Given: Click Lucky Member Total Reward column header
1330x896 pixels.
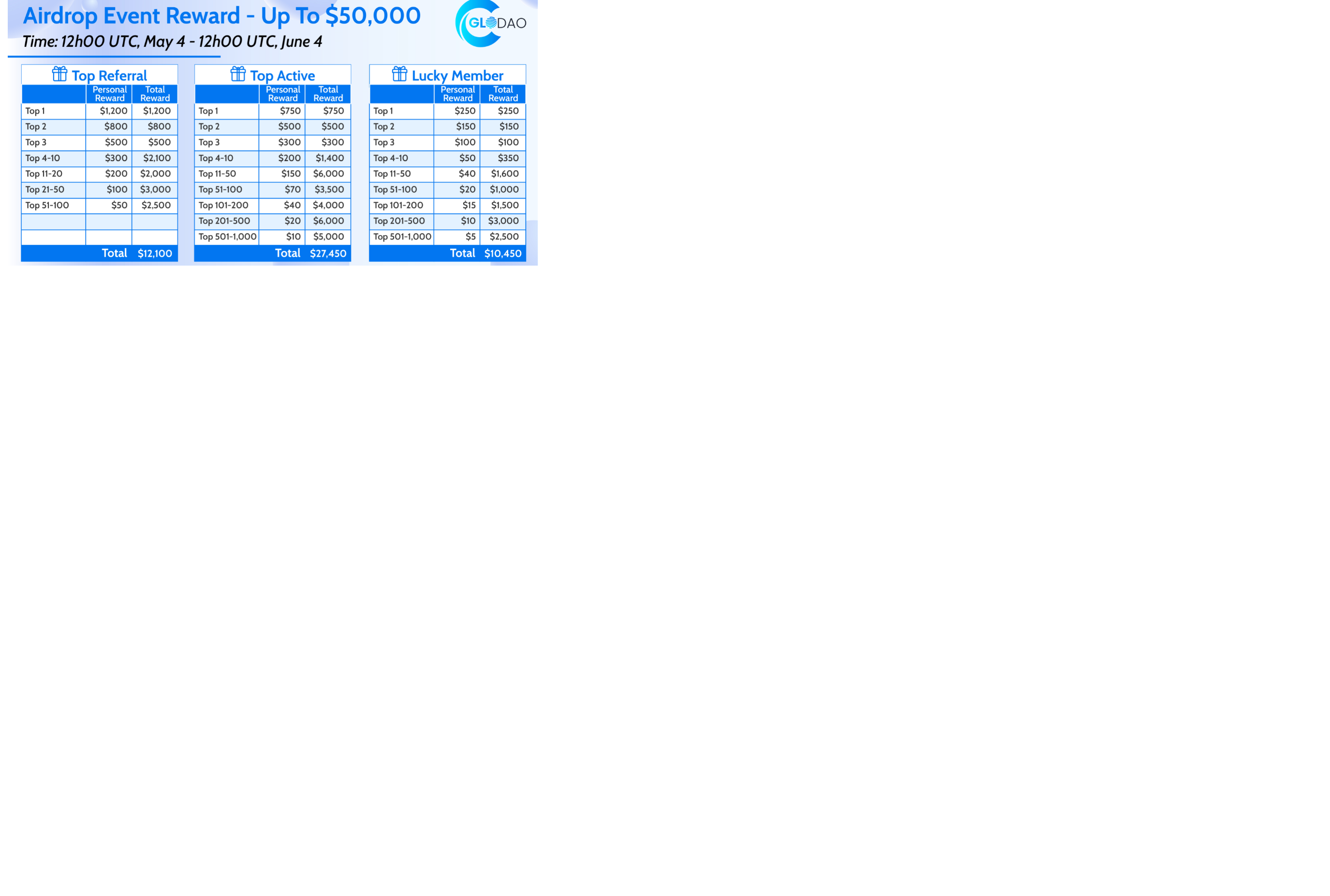Looking at the screenshot, I should tap(503, 94).
